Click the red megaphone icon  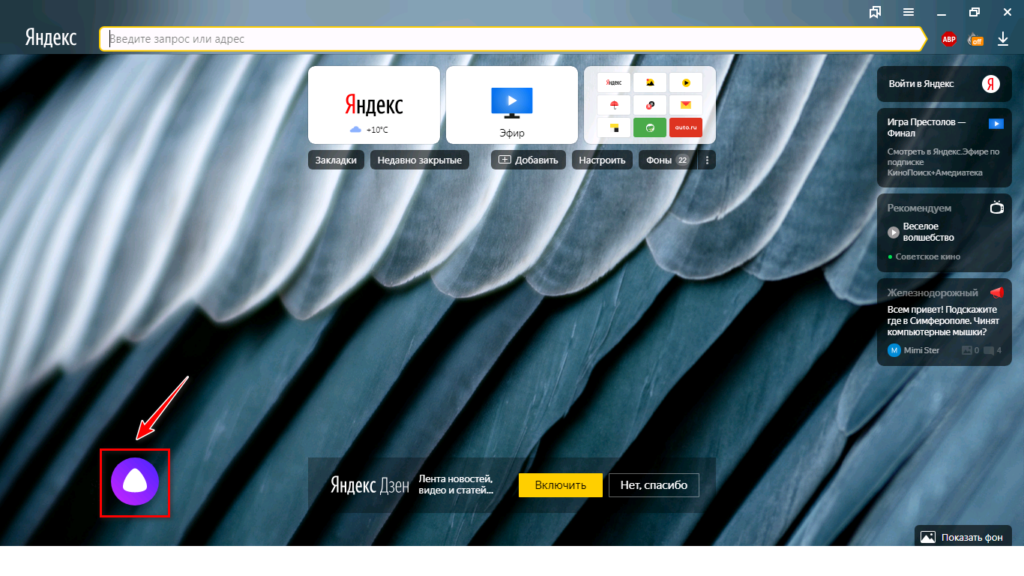click(x=997, y=292)
